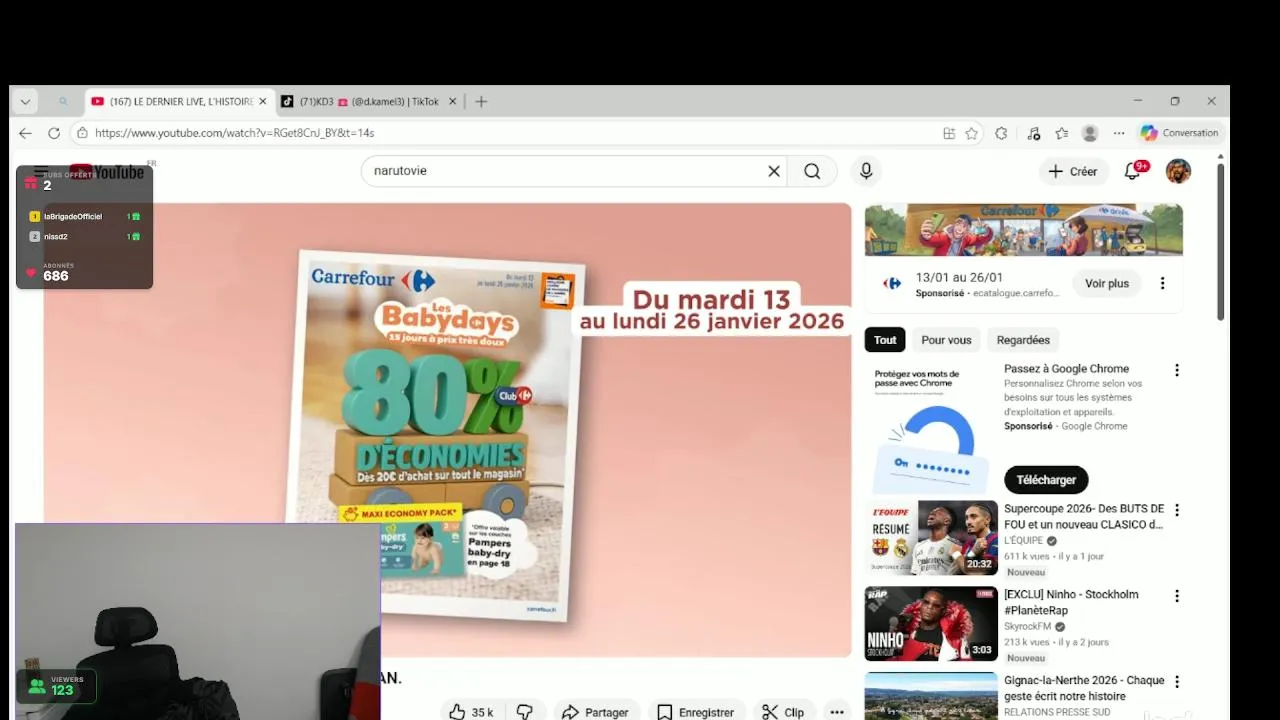This screenshot has width=1280, height=720.
Task: Click the Partager share button
Action: [595, 712]
